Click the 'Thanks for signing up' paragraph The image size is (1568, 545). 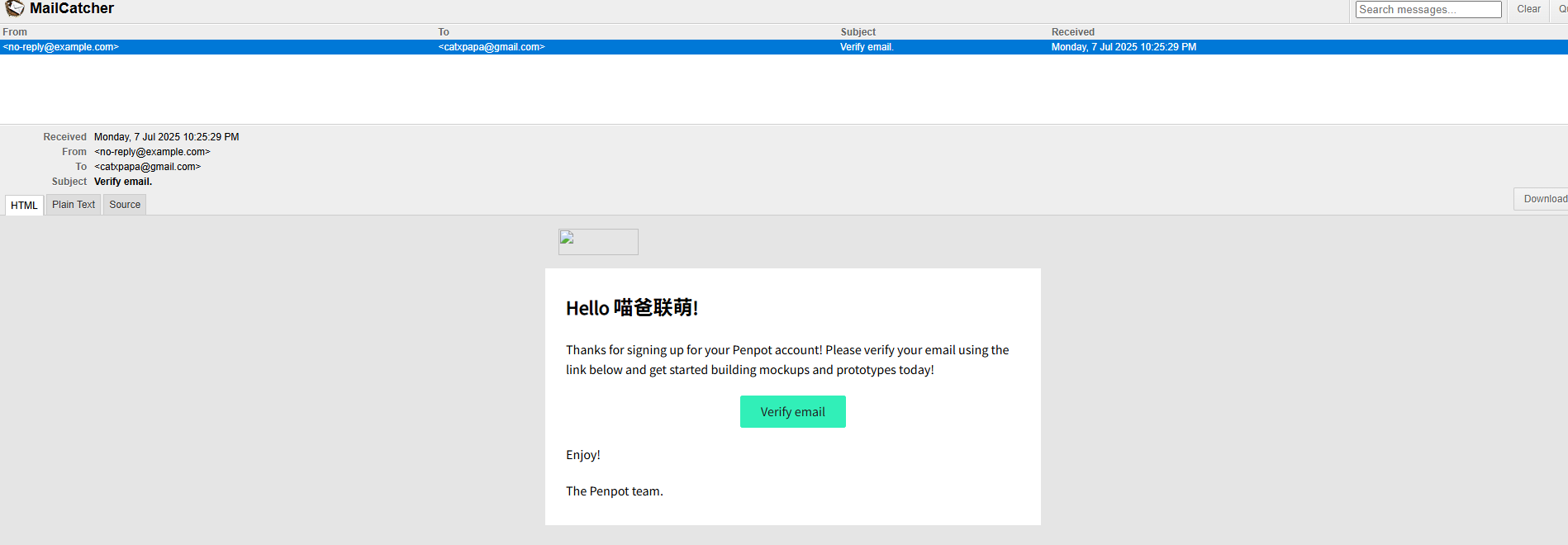click(x=787, y=360)
